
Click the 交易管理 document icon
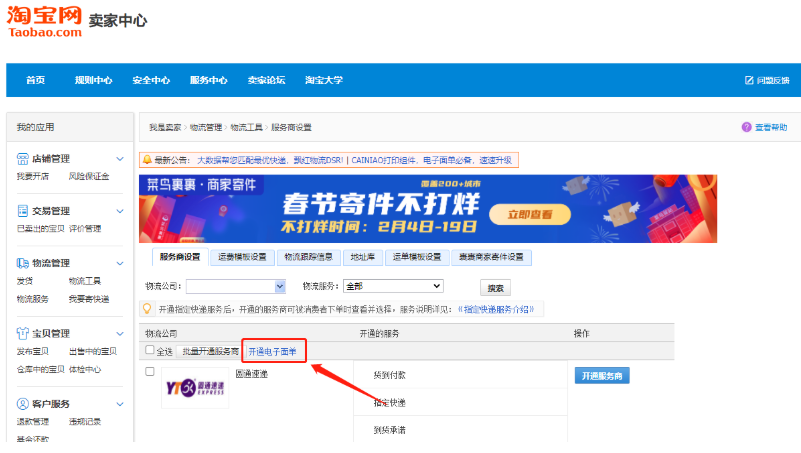coord(22,211)
